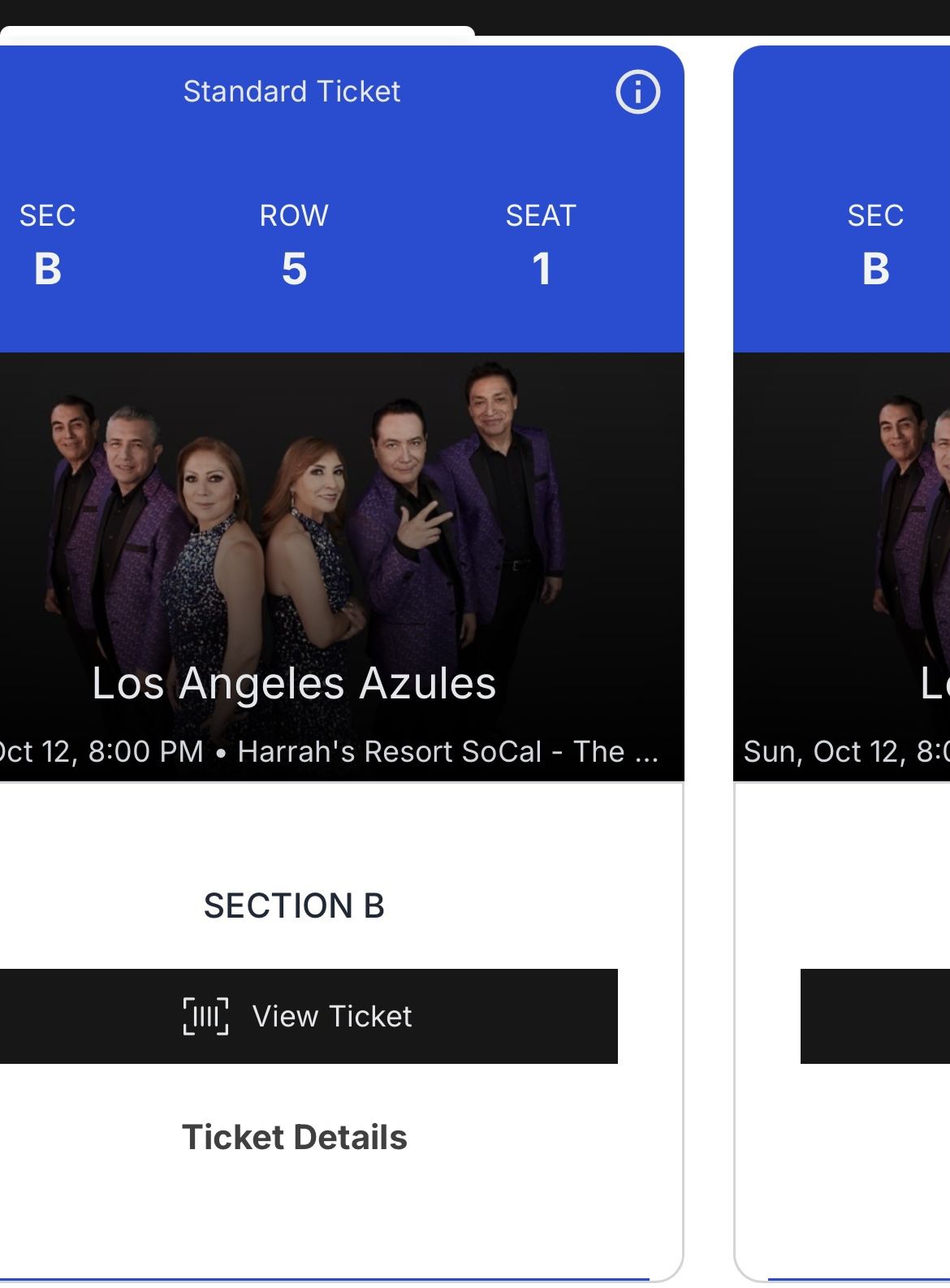This screenshot has width=950, height=1288.
Task: Click the ROW 5 value
Action: tap(294, 268)
